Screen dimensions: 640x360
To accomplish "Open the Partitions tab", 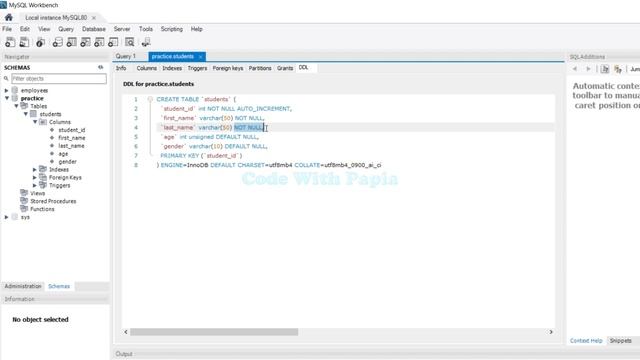I will tap(260, 68).
